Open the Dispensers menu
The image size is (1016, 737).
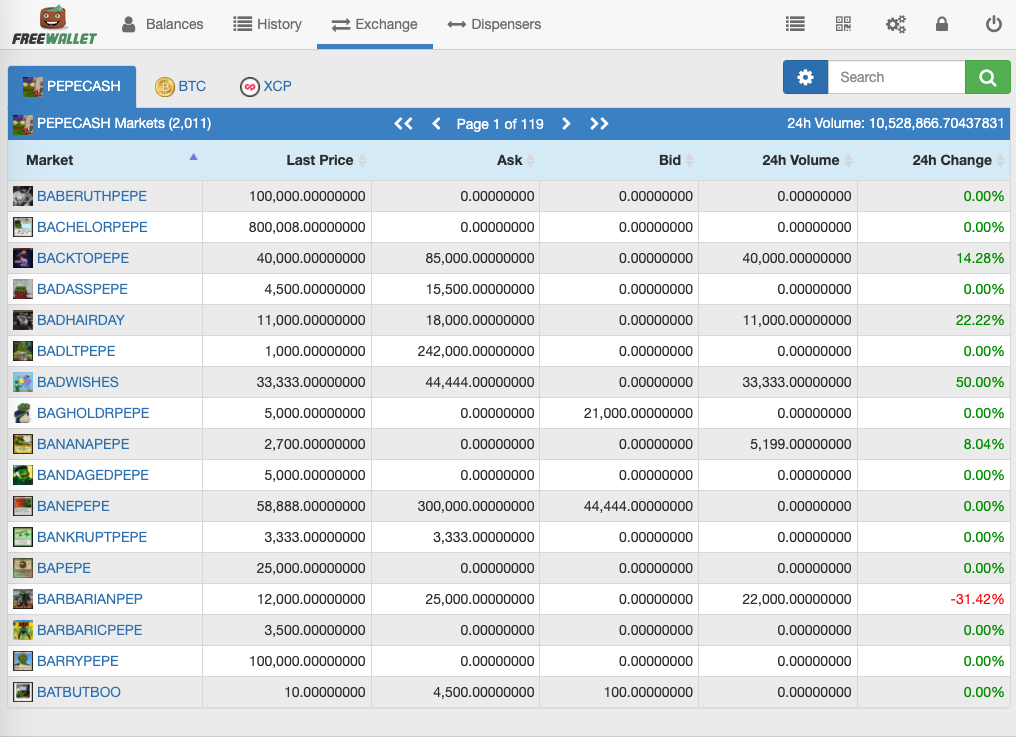[x=494, y=24]
